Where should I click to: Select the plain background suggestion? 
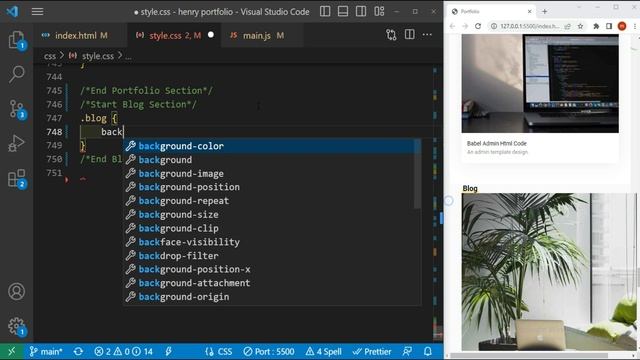pos(269,160)
